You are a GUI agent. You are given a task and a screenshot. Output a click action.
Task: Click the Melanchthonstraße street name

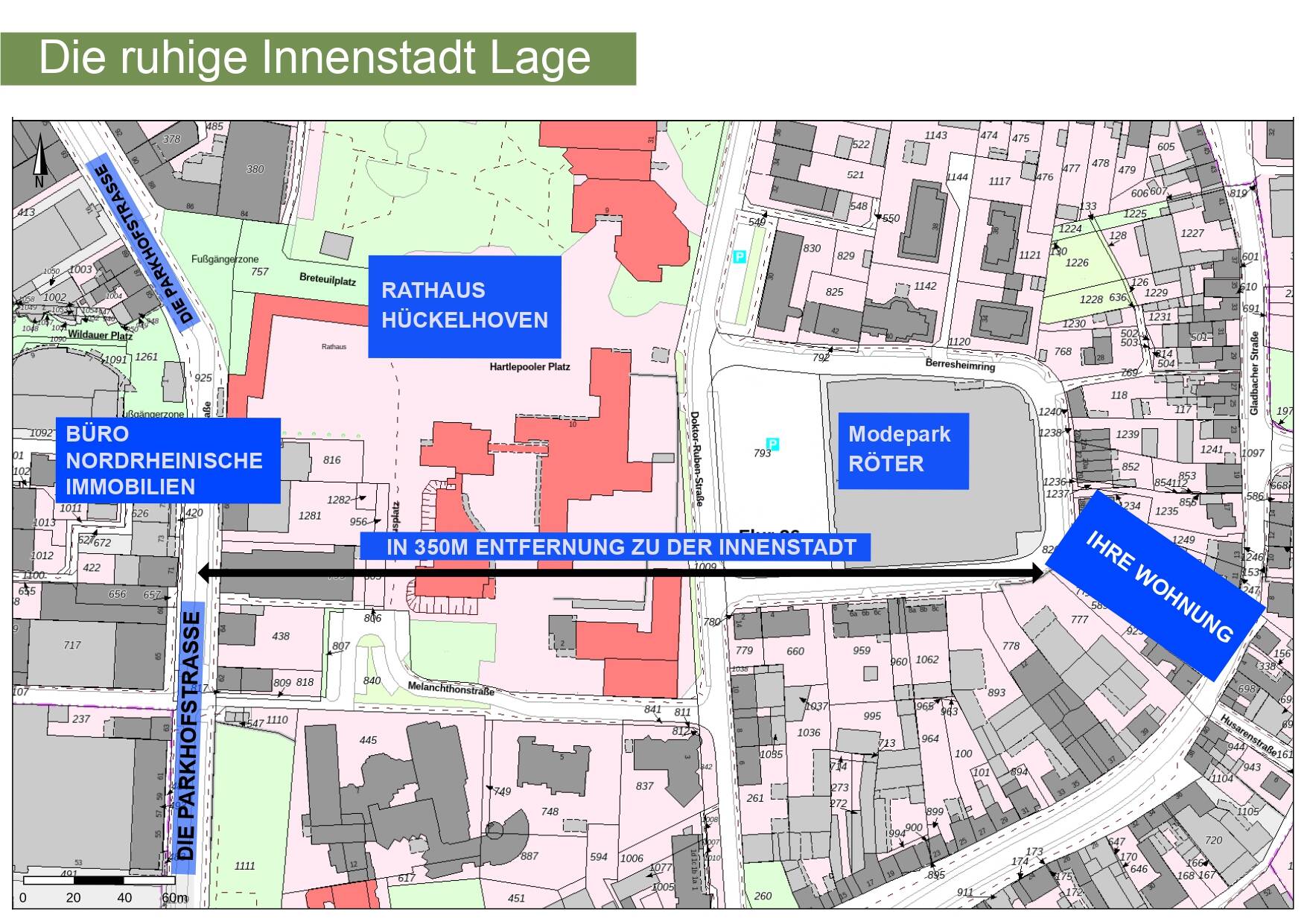(451, 689)
